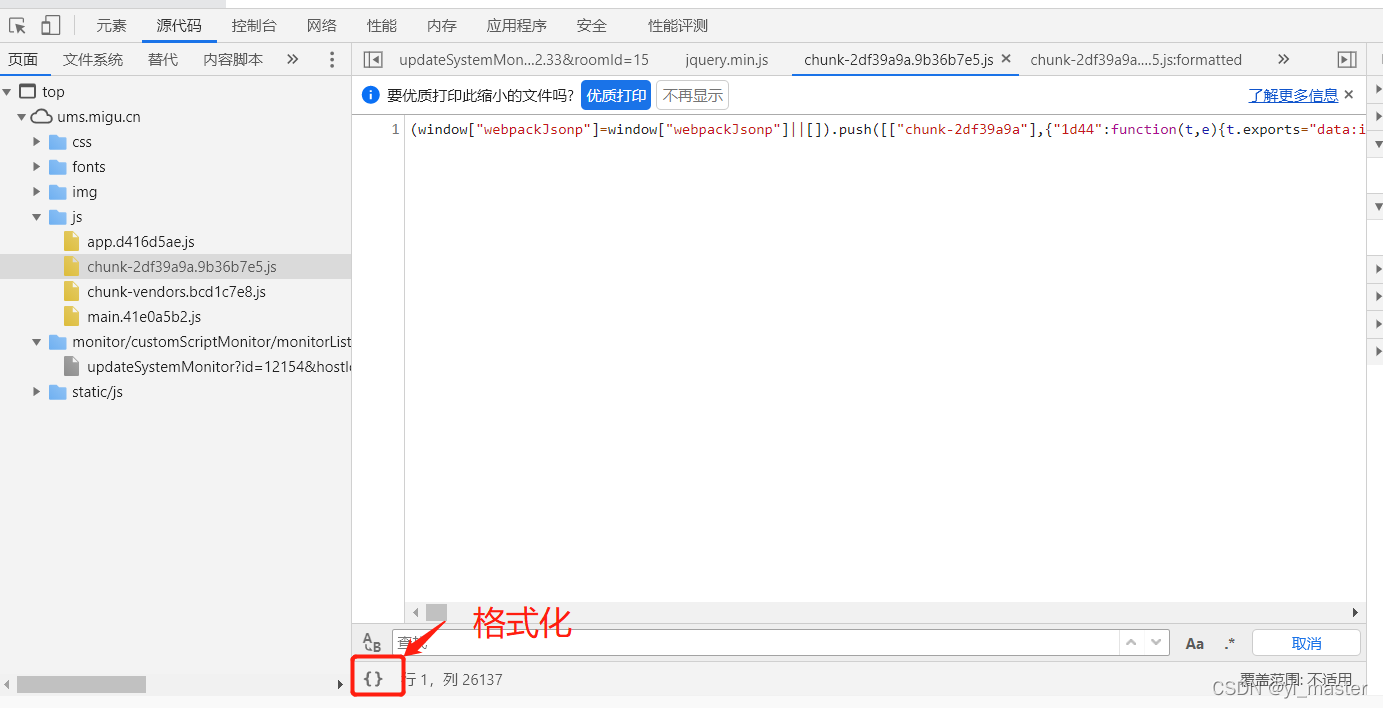The width and height of the screenshot is (1383, 708).
Task: Close the chunk-2df39a9a.9b36b7e5.js tab
Action: click(1006, 59)
